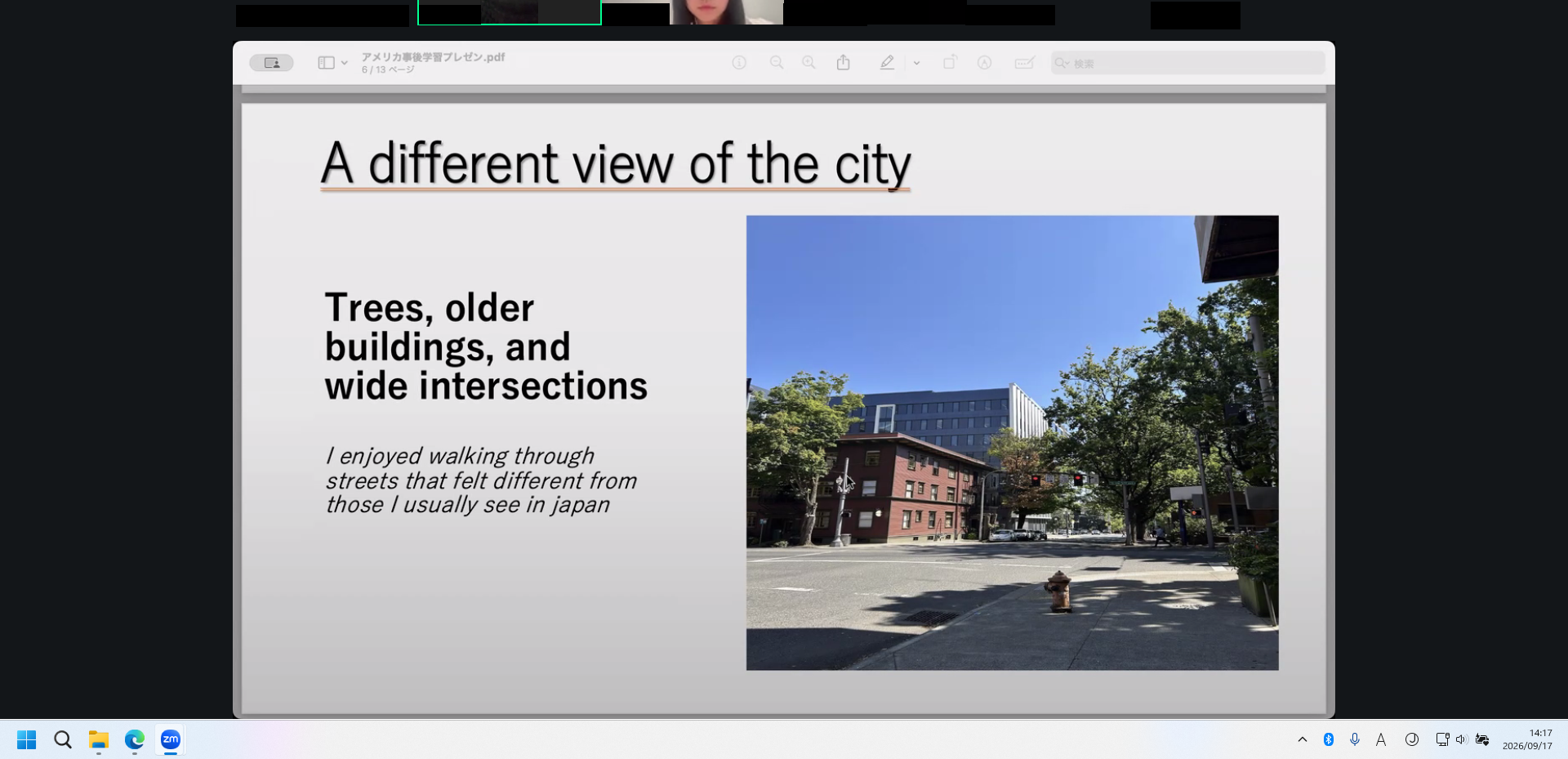Open Bluetooth tray icon

1329,739
